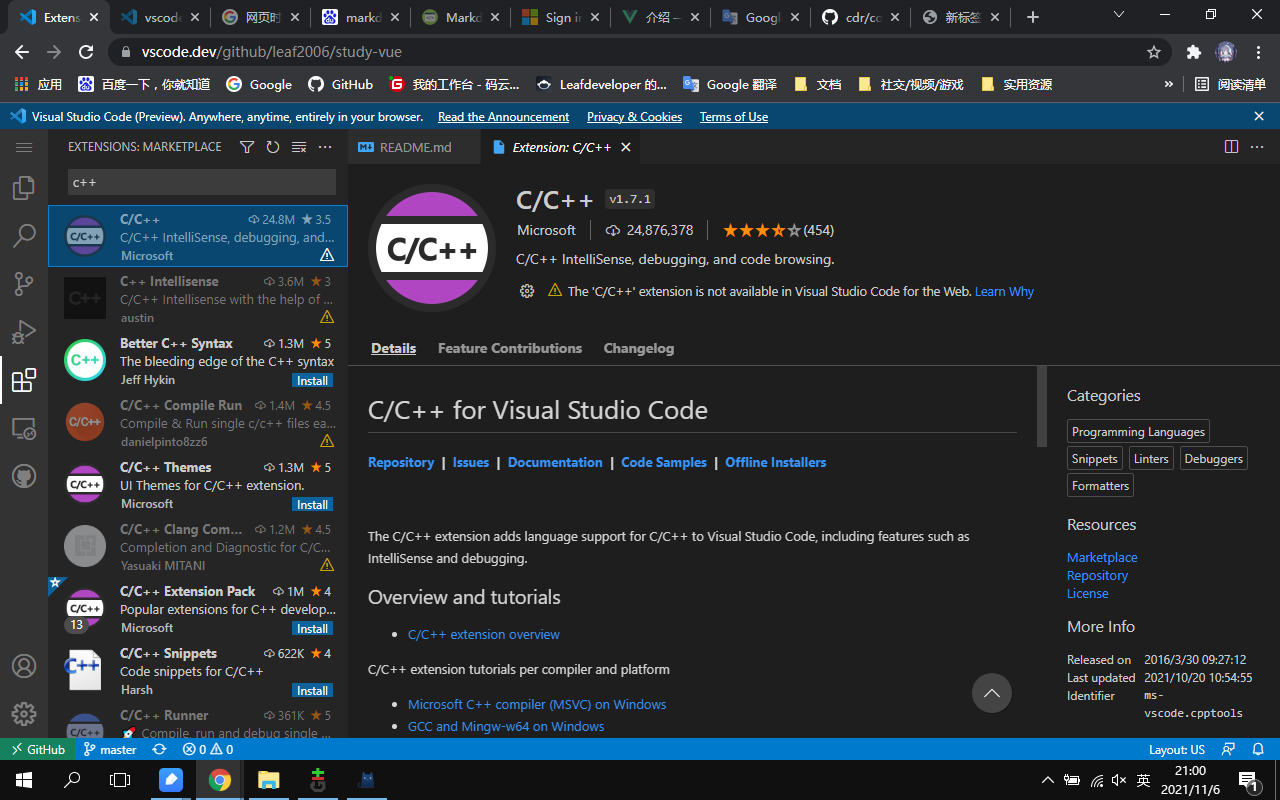Image resolution: width=1280 pixels, height=800 pixels.
Task: Clear extensions search results
Action: pyautogui.click(x=299, y=147)
